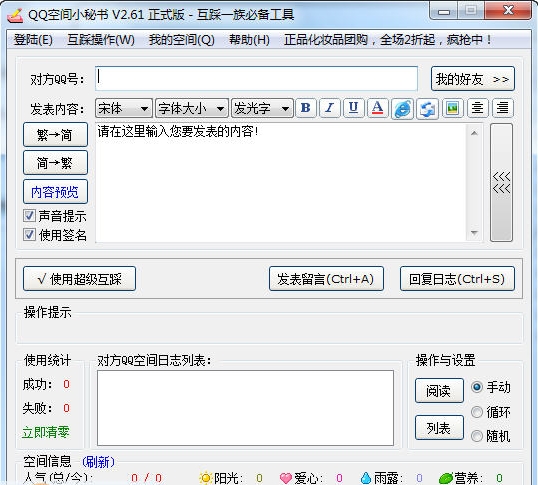Click the sun icon next to 阳光
Screen dimensions: 538x485
(205, 478)
